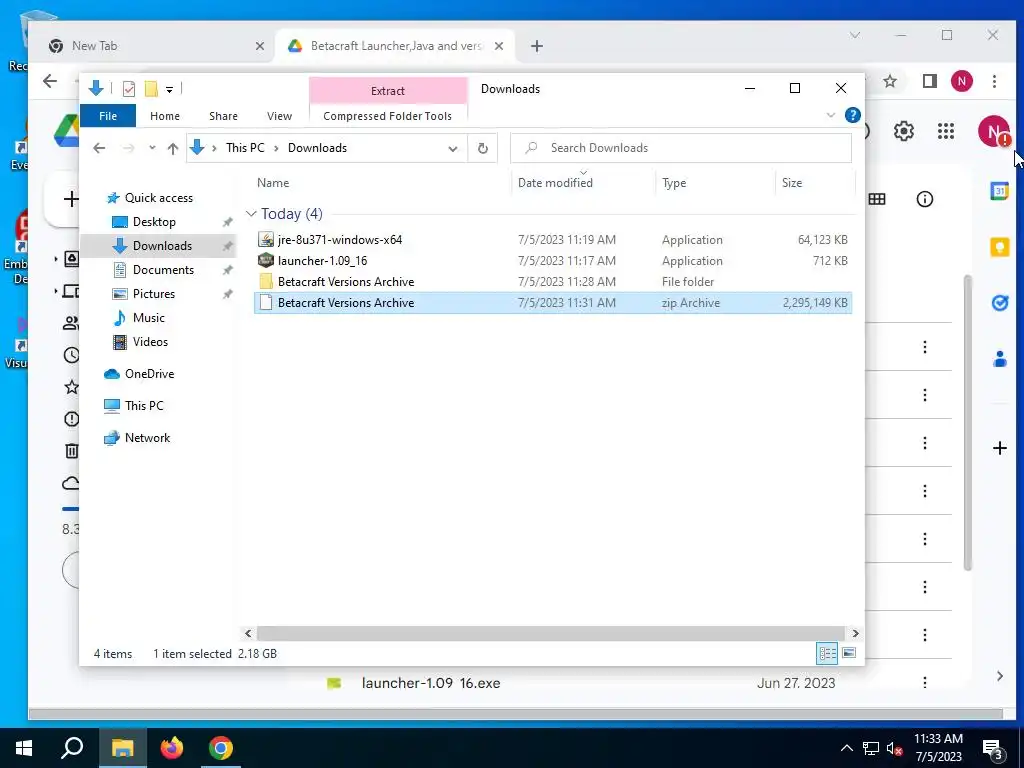Open Google apps grid
Screen dimensions: 1024x768
[x=946, y=131]
